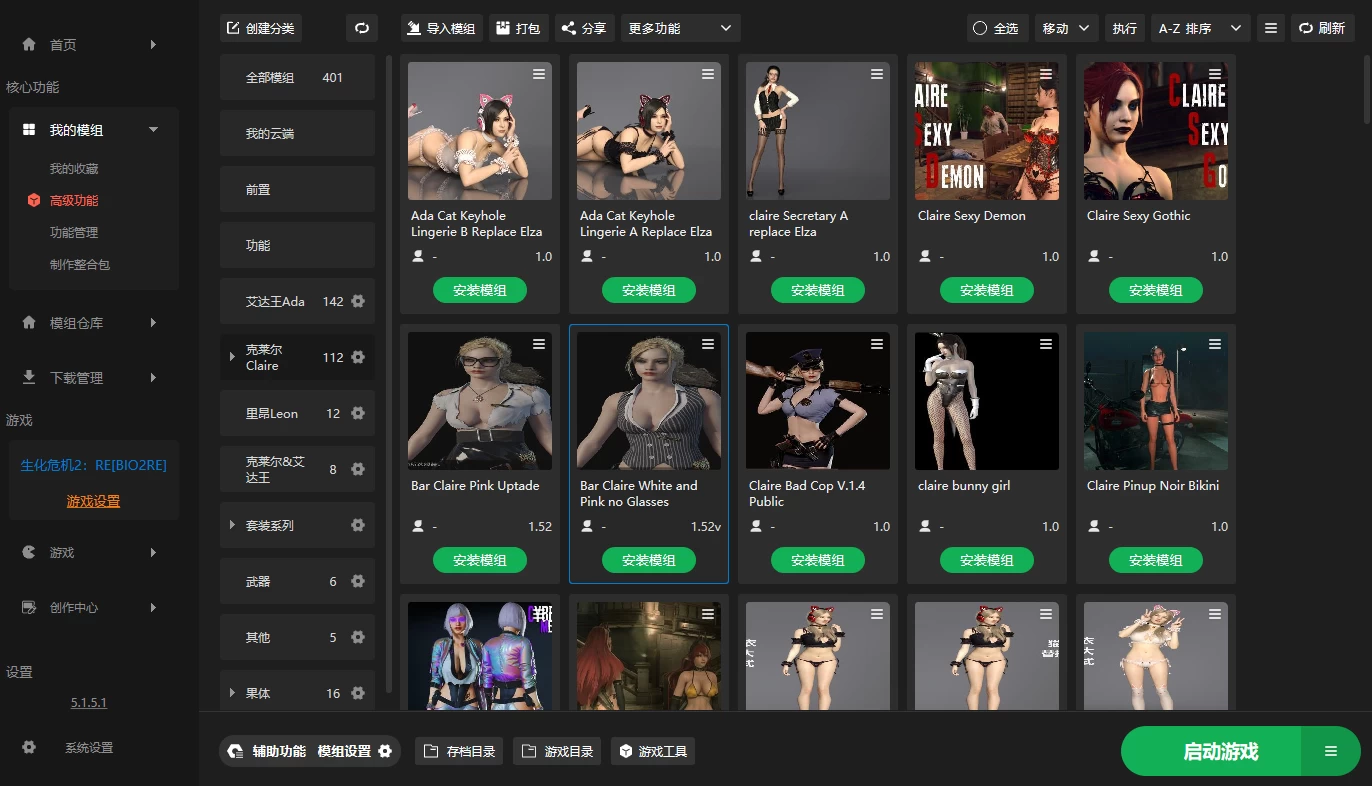Select 全部模组 category with 401 items

(x=296, y=77)
